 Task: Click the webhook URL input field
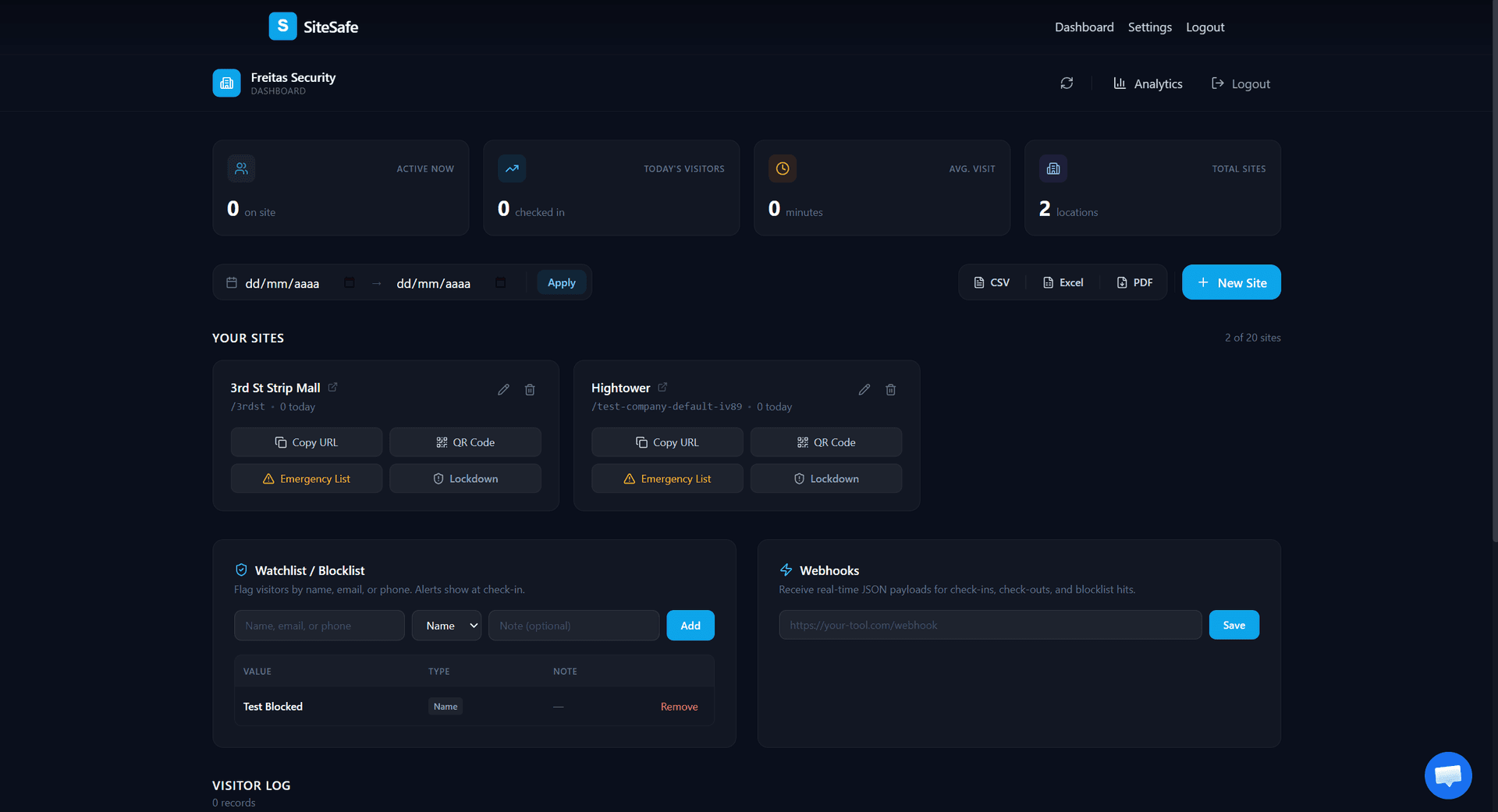pos(990,625)
